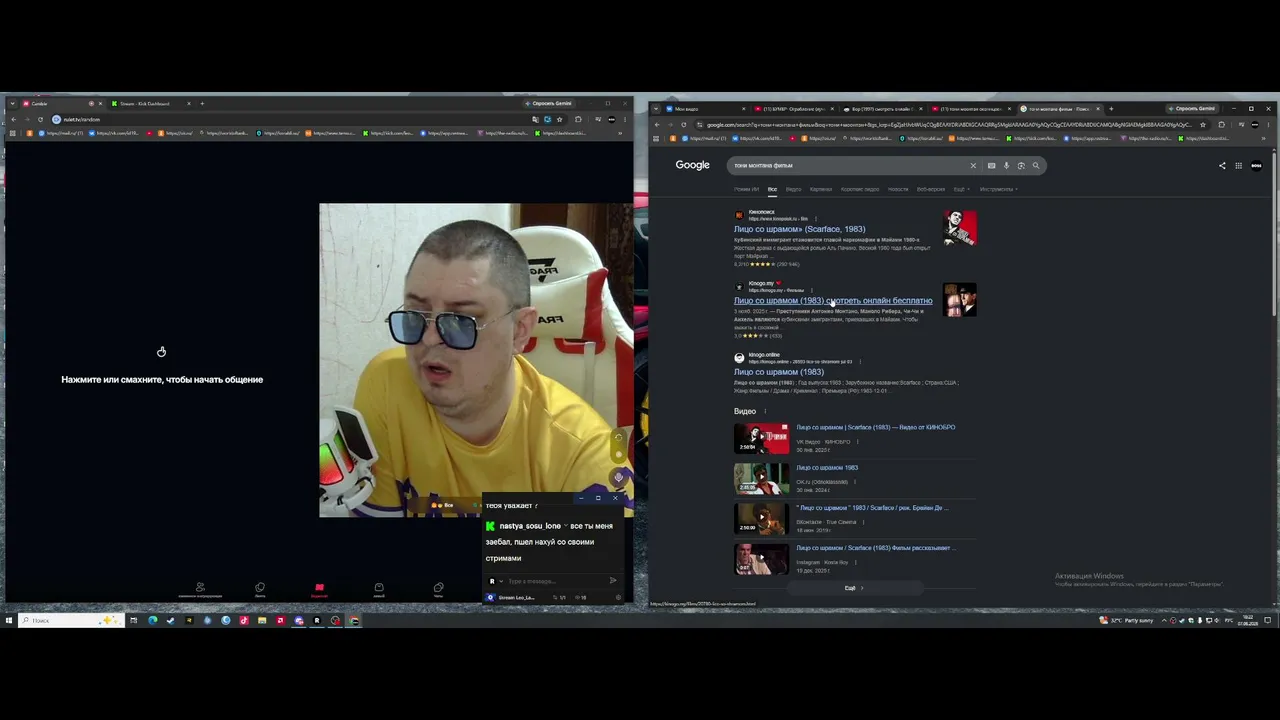Open result Лицо со шрамом смотреть онлайн бесплатно
This screenshot has width=1280, height=720.
point(833,301)
